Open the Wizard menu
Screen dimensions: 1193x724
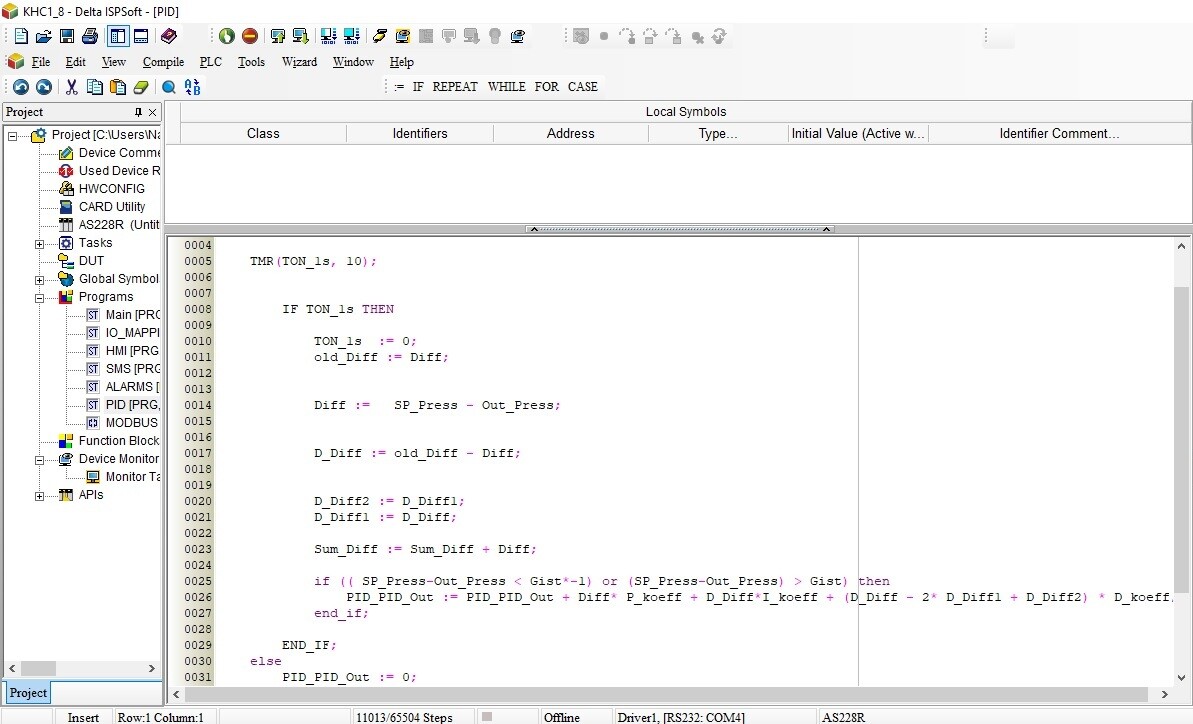[299, 62]
